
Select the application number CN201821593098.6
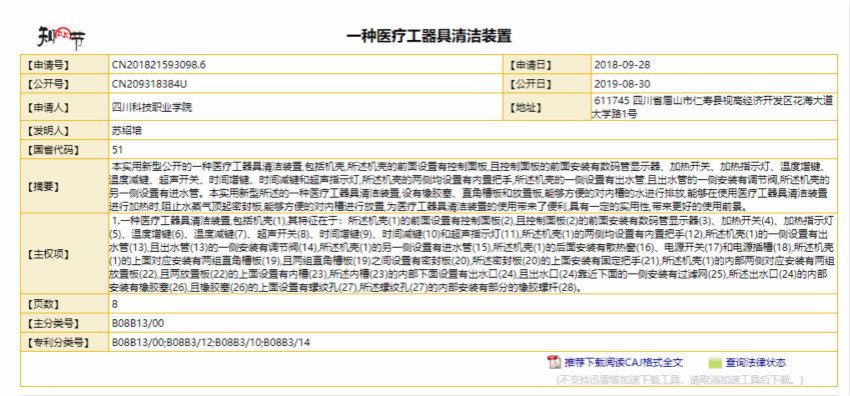pyautogui.click(x=159, y=65)
